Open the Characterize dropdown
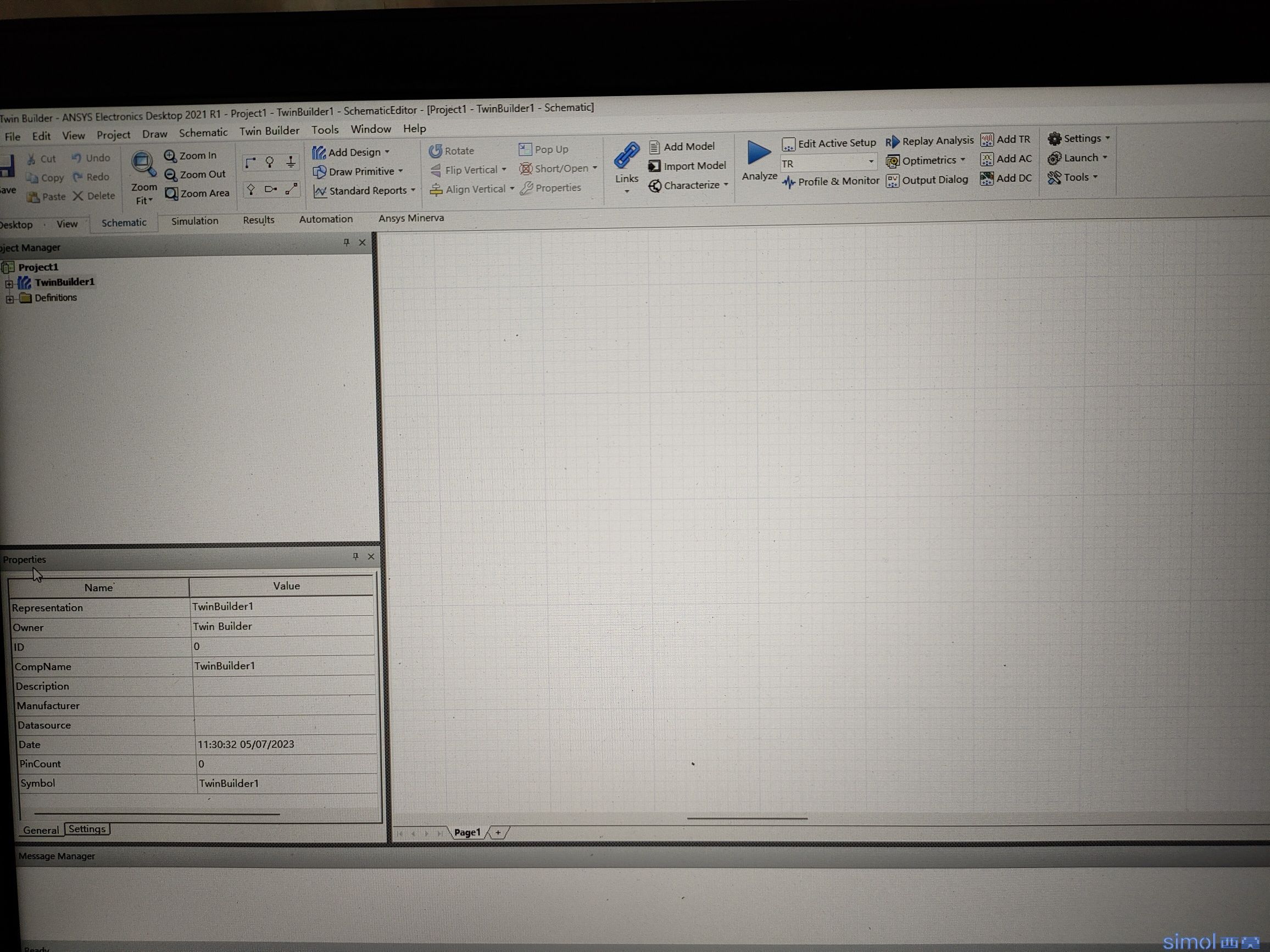Image resolution: width=1270 pixels, height=952 pixels. click(x=726, y=185)
